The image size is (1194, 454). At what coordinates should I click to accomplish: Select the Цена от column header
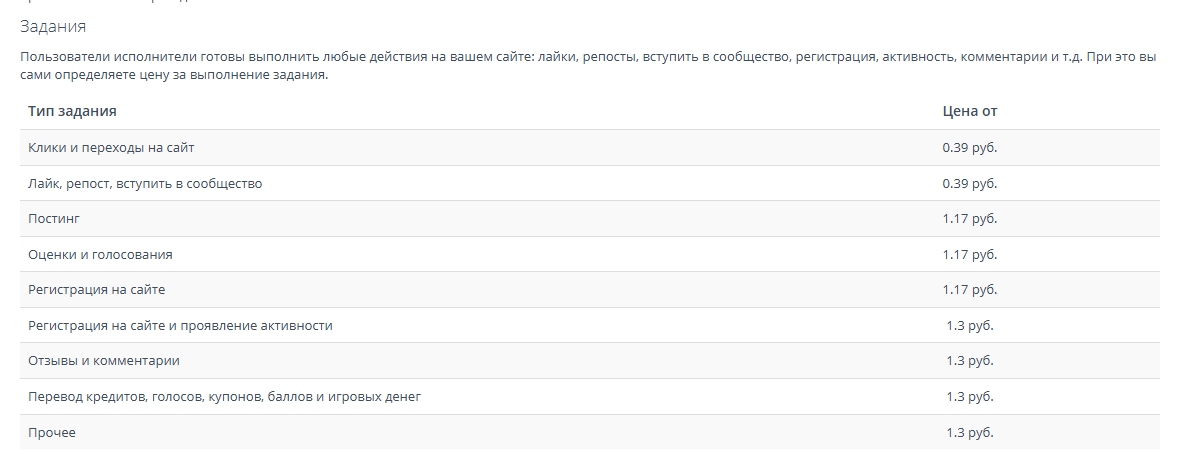(x=969, y=111)
